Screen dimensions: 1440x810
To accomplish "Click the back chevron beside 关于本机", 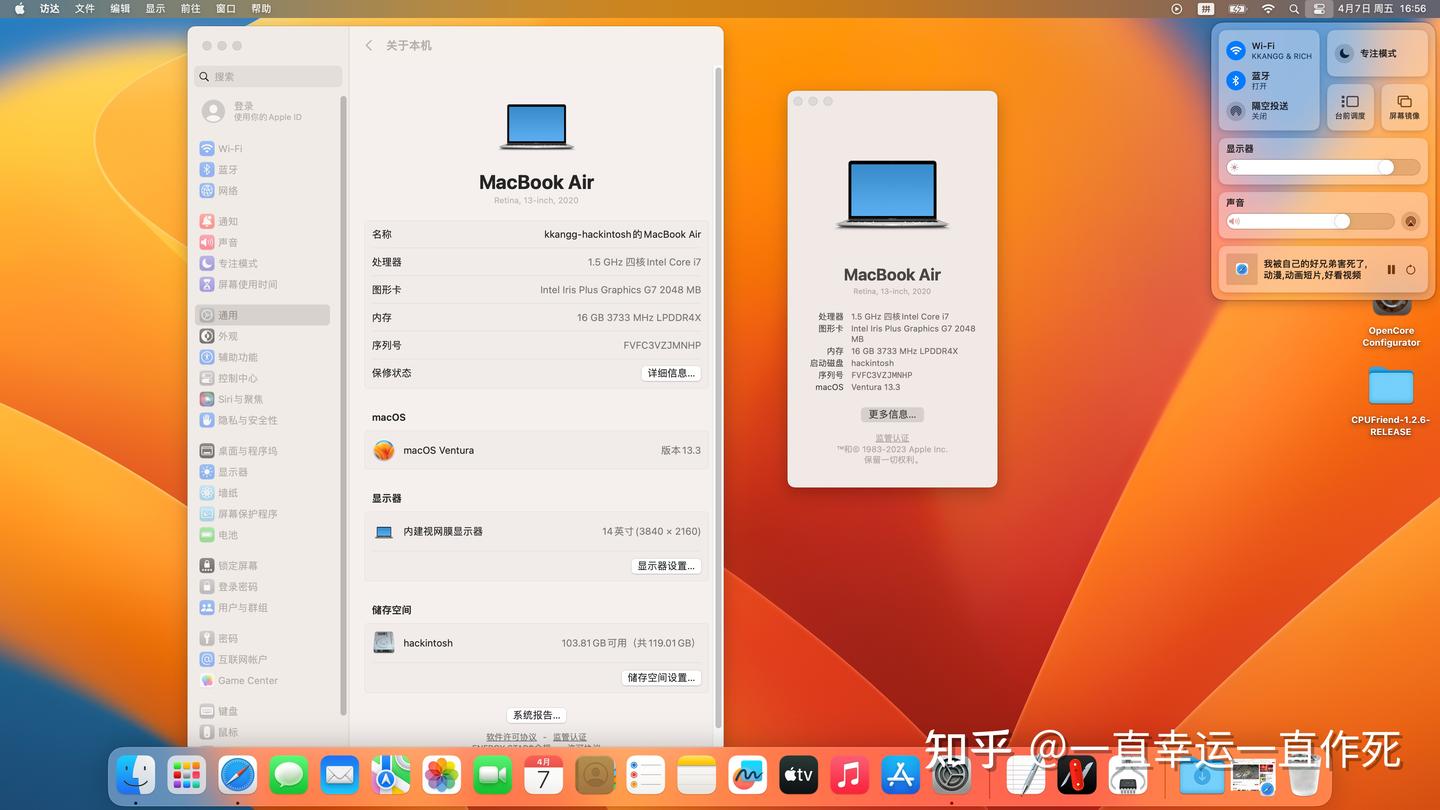I will pos(369,45).
